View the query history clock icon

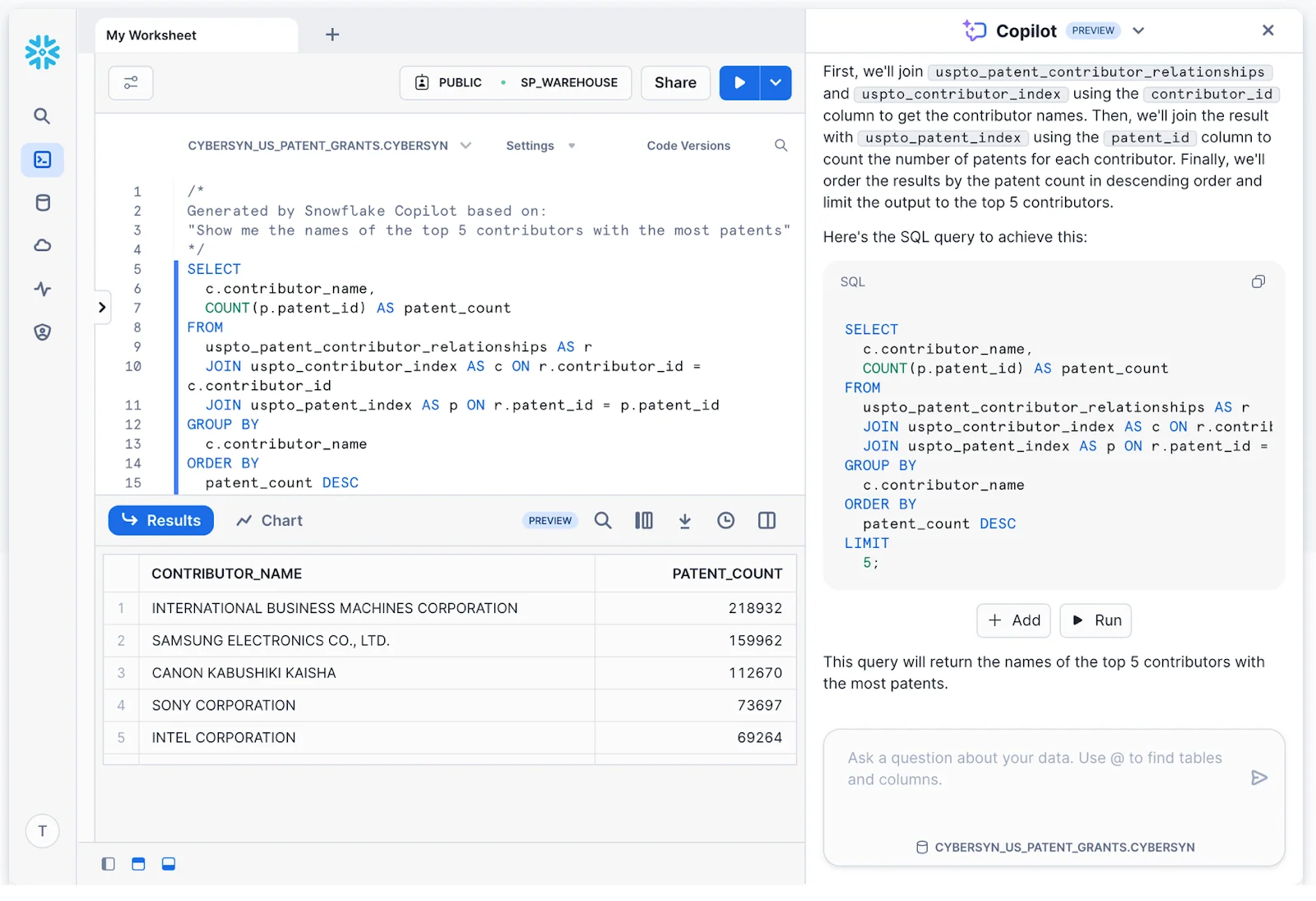[725, 521]
